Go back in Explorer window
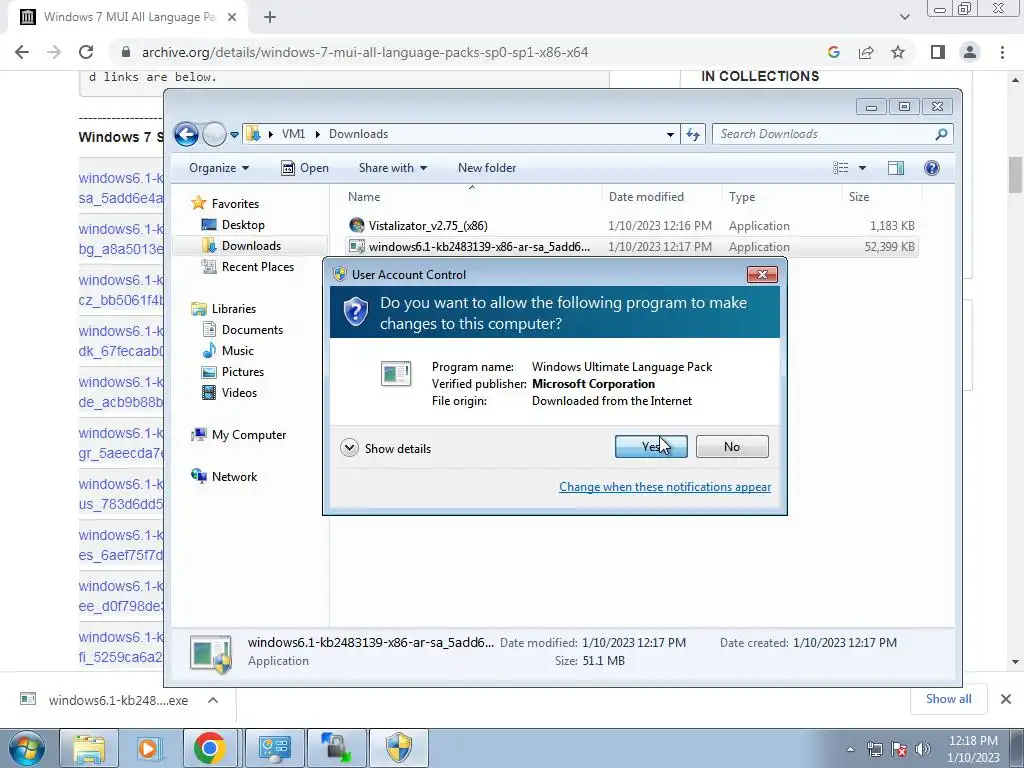Screen dimensions: 1024x768 tap(186, 135)
